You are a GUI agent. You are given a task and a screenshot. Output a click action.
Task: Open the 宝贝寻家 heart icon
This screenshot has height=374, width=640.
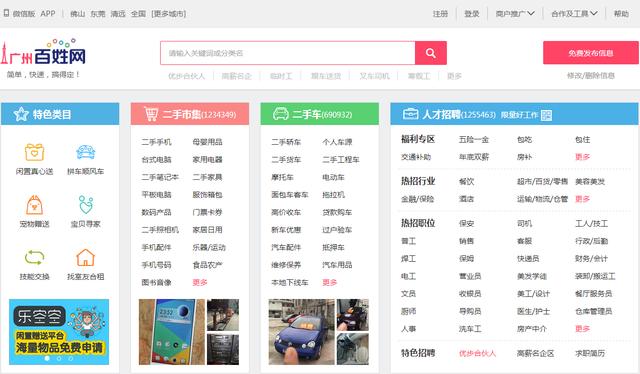point(85,205)
